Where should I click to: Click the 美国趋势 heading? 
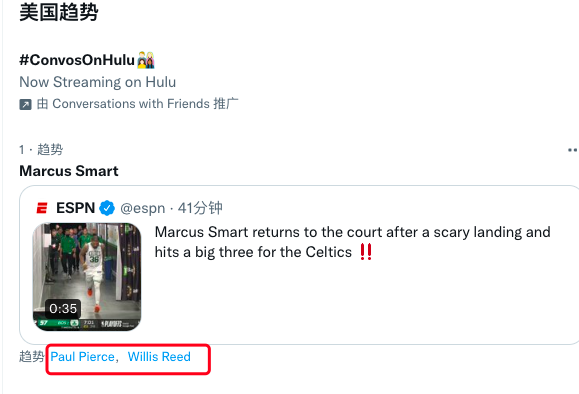point(59,12)
